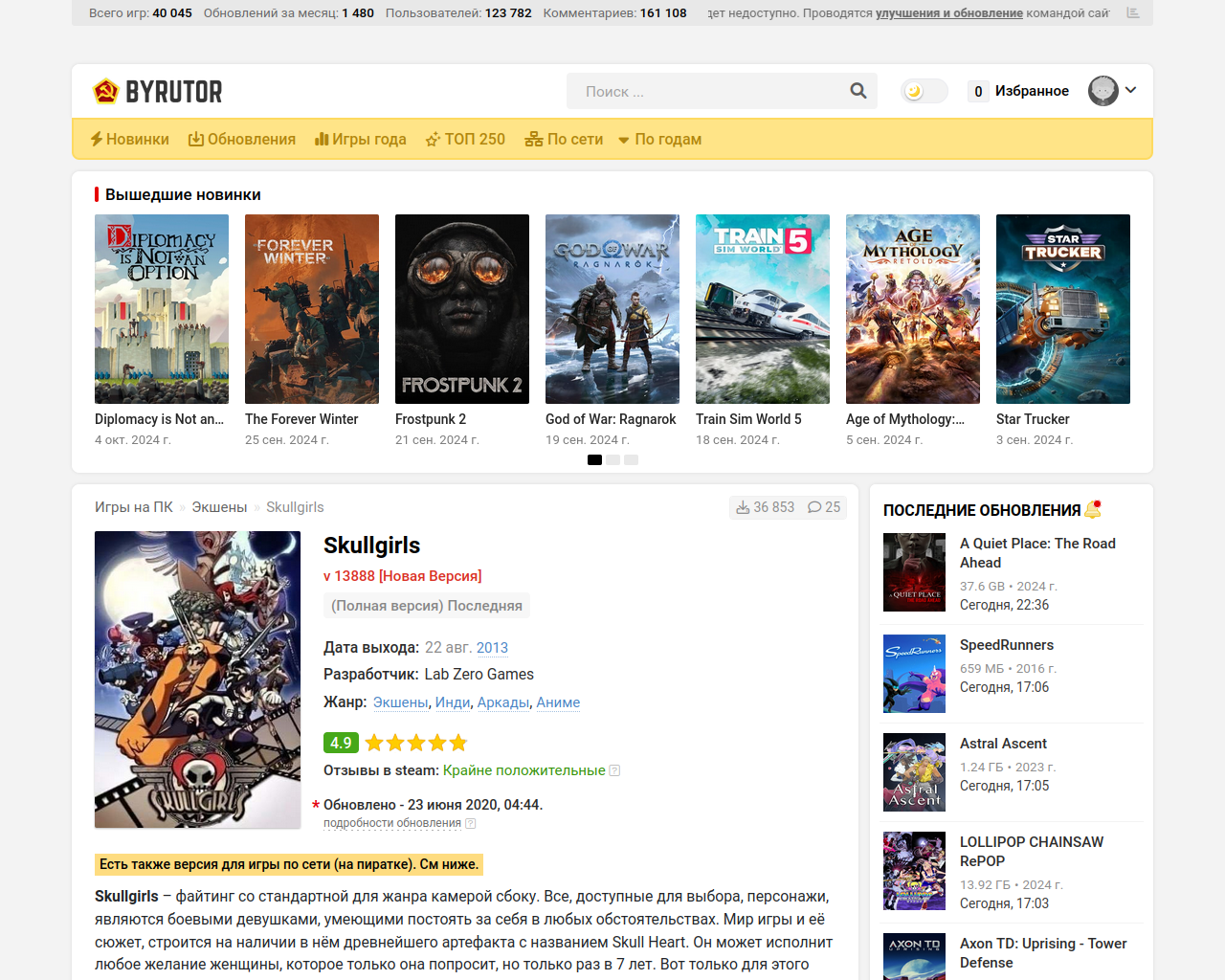
Task: Open The Forever Winter cover
Action: (312, 309)
